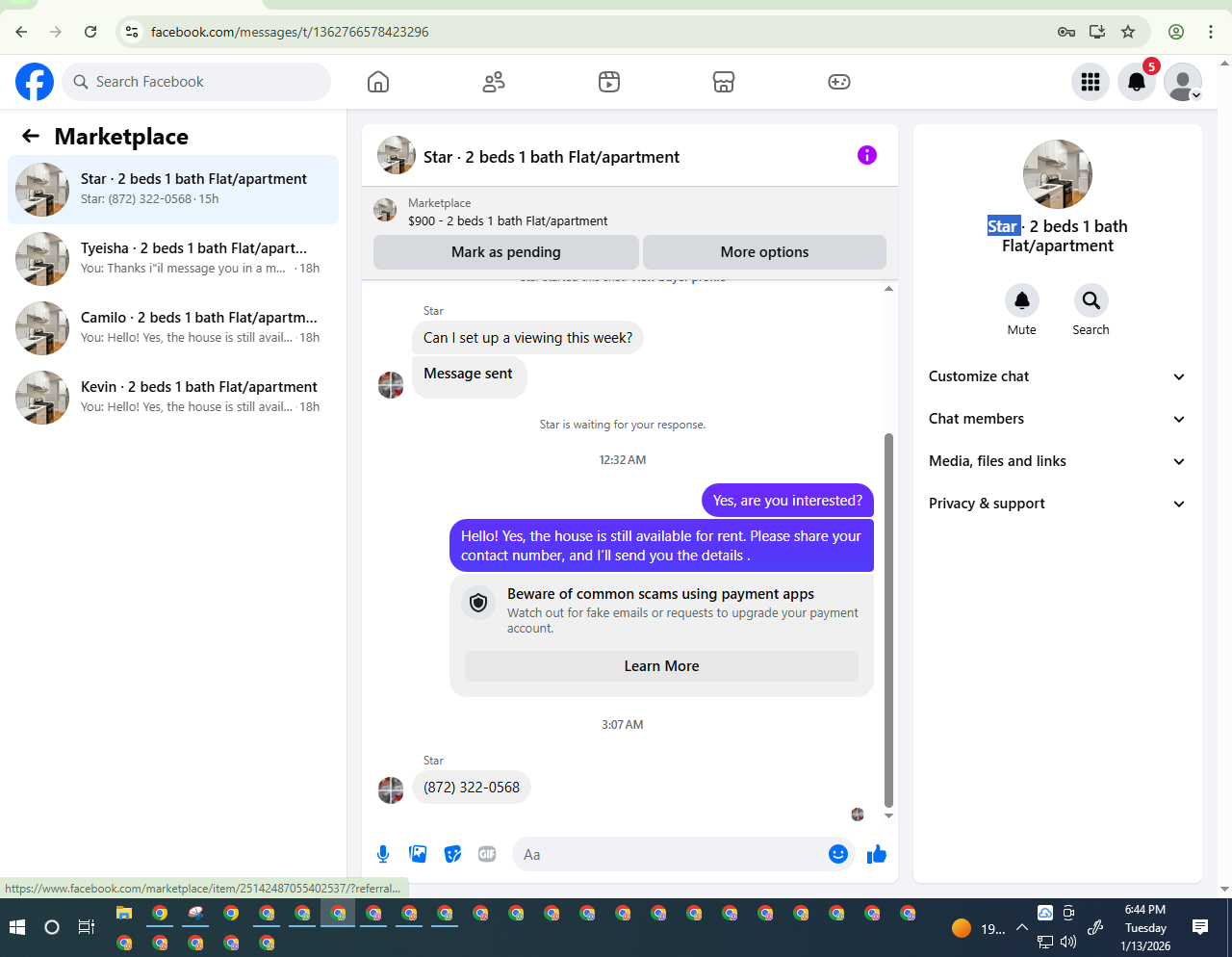Click the browser reload button
1232x957 pixels.
[x=90, y=32]
